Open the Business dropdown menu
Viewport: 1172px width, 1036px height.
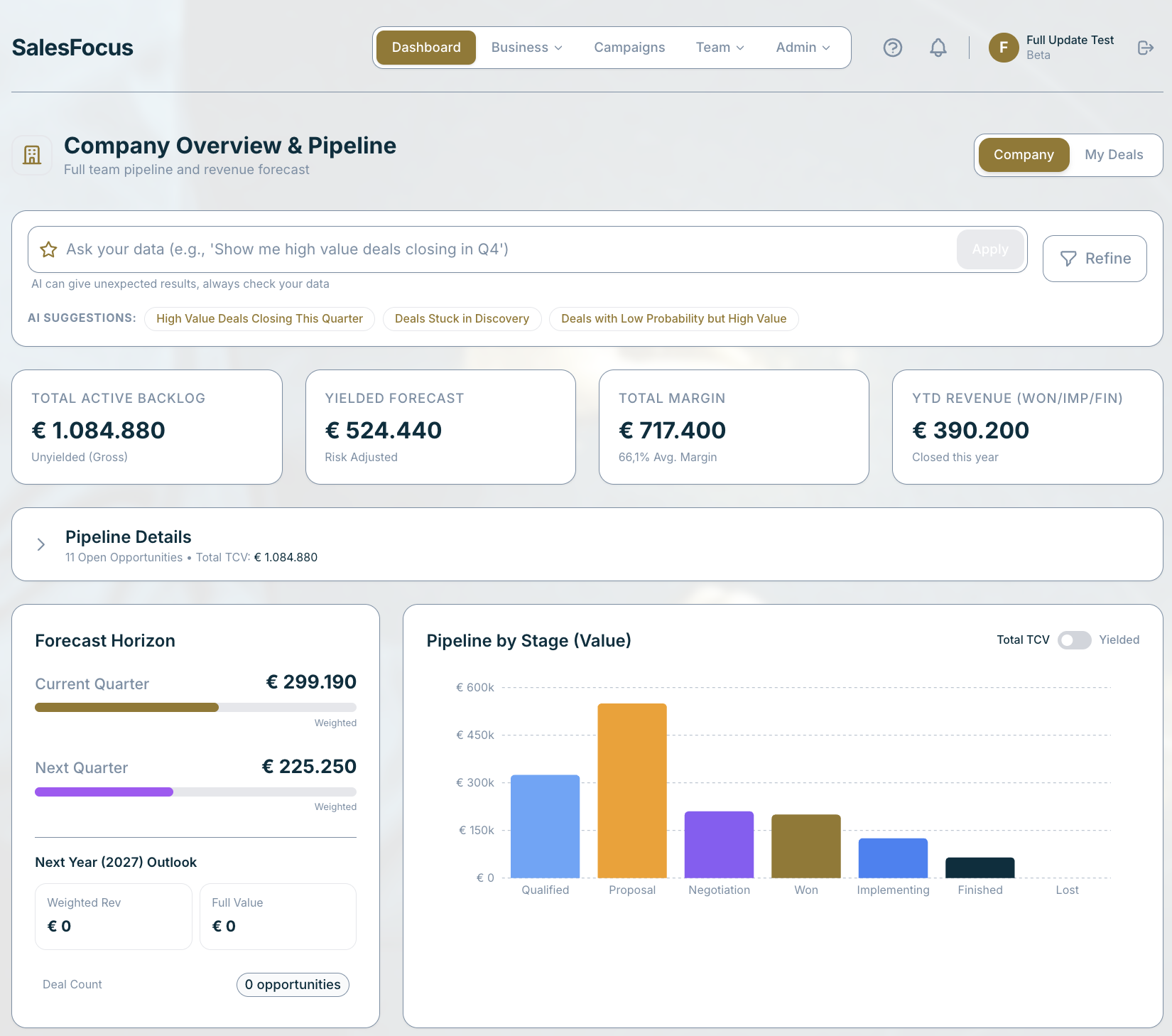pos(526,48)
